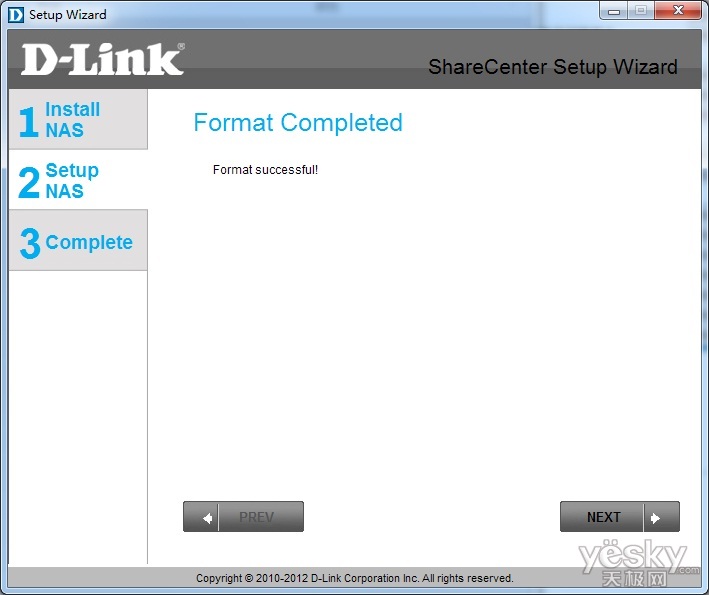Click the 'Format successful!' message

[265, 170]
